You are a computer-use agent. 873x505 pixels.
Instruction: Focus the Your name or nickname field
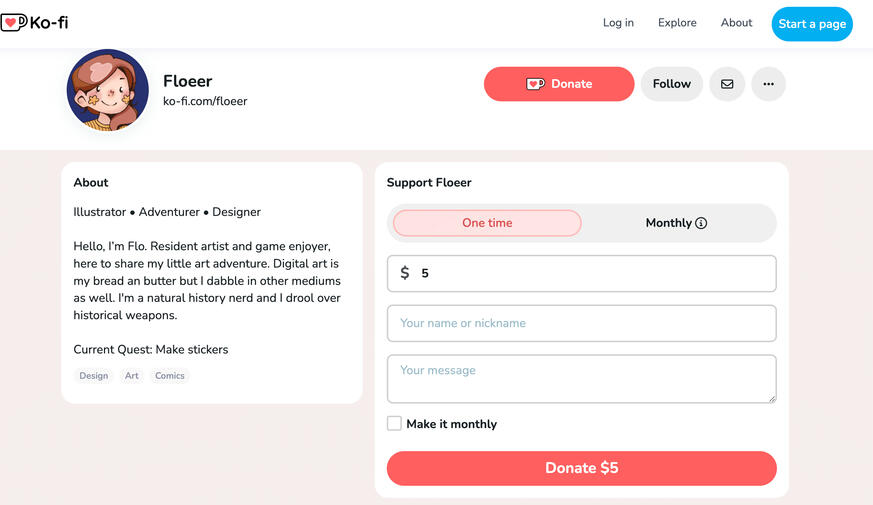coord(582,323)
